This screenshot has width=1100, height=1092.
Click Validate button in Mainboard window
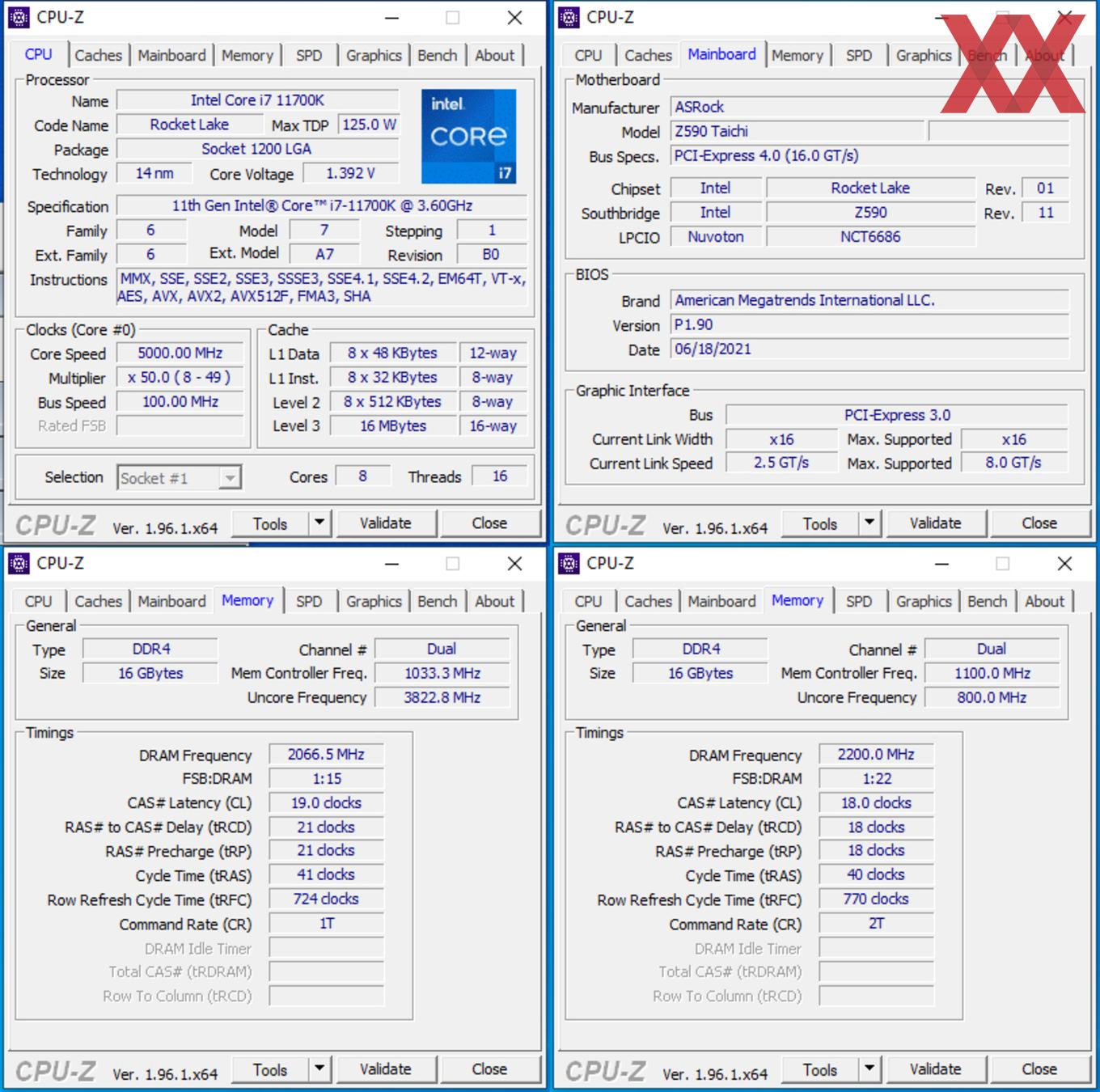935,523
